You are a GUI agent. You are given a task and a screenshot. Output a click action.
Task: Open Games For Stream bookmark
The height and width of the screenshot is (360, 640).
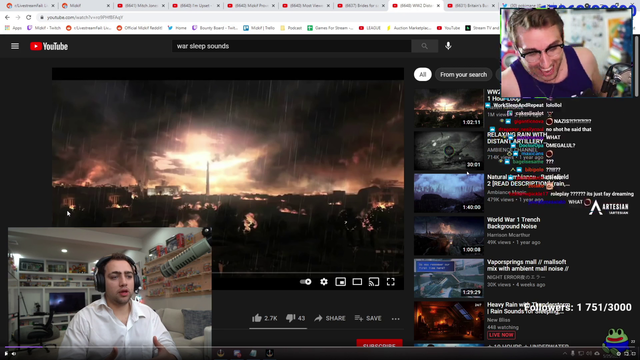[331, 28]
